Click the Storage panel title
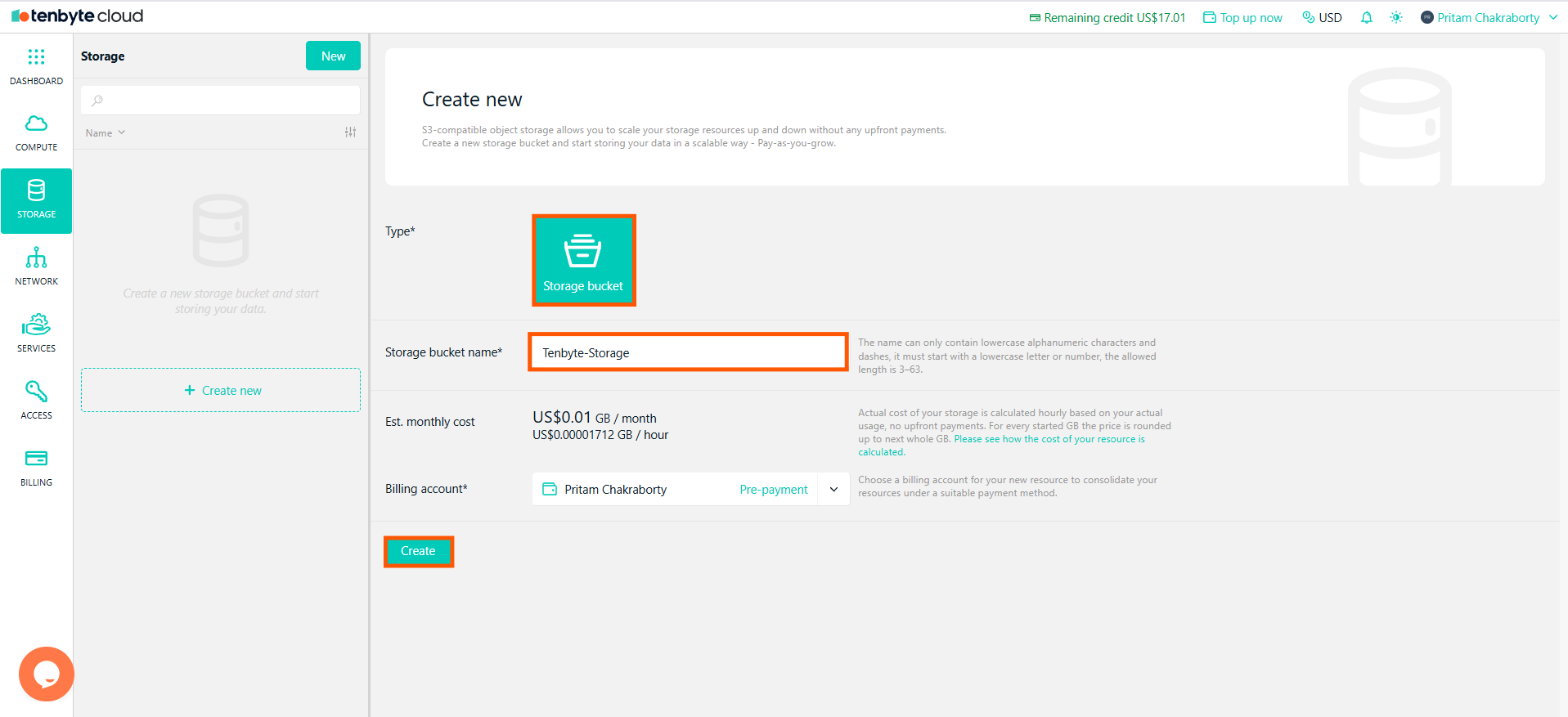 (103, 56)
